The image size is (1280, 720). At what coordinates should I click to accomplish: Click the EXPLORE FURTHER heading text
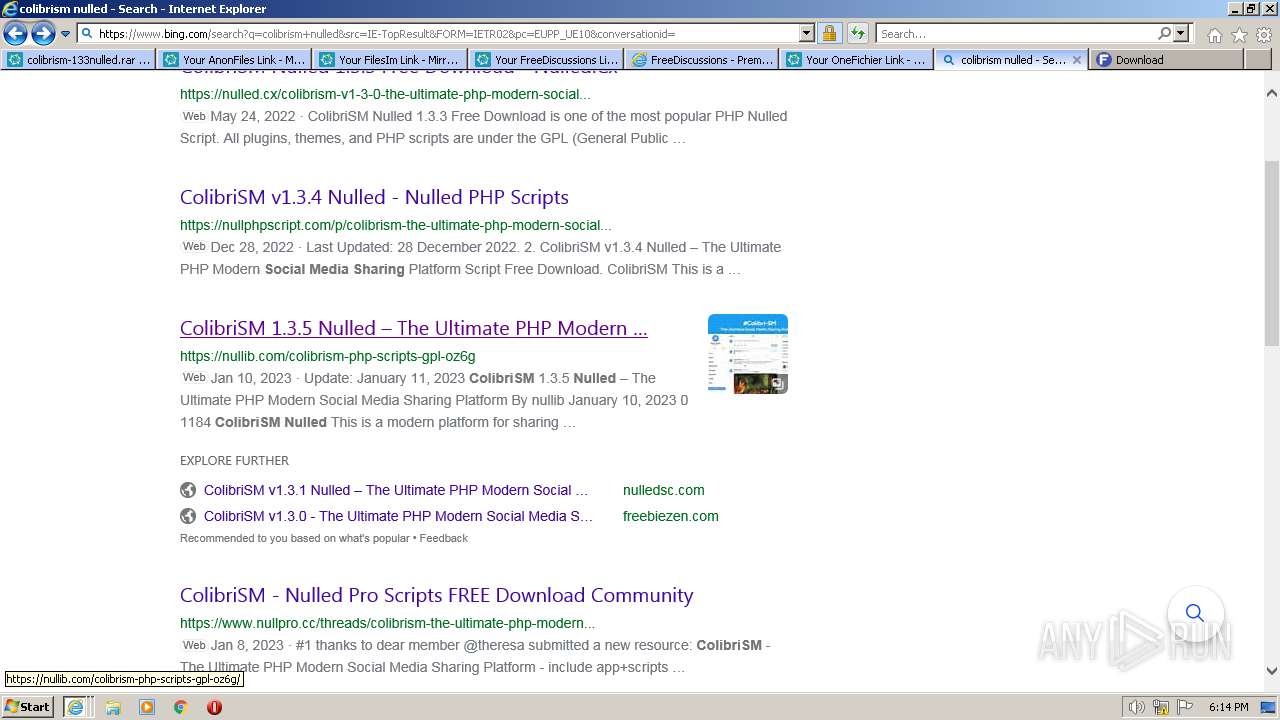(234, 461)
